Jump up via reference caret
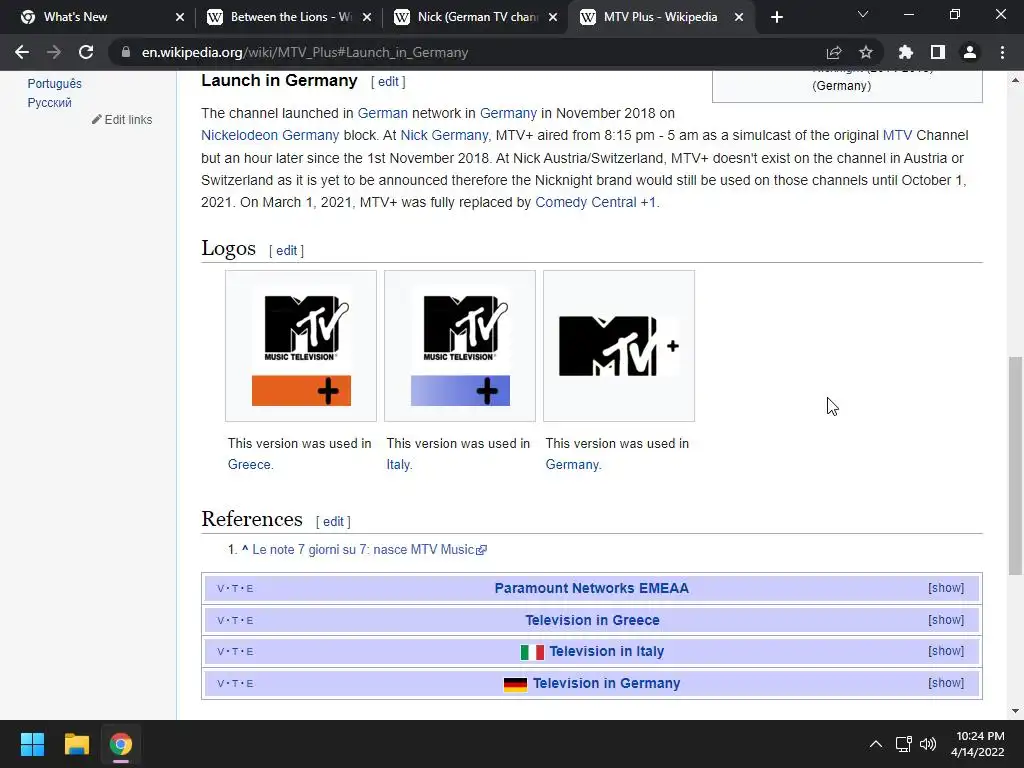 point(245,549)
